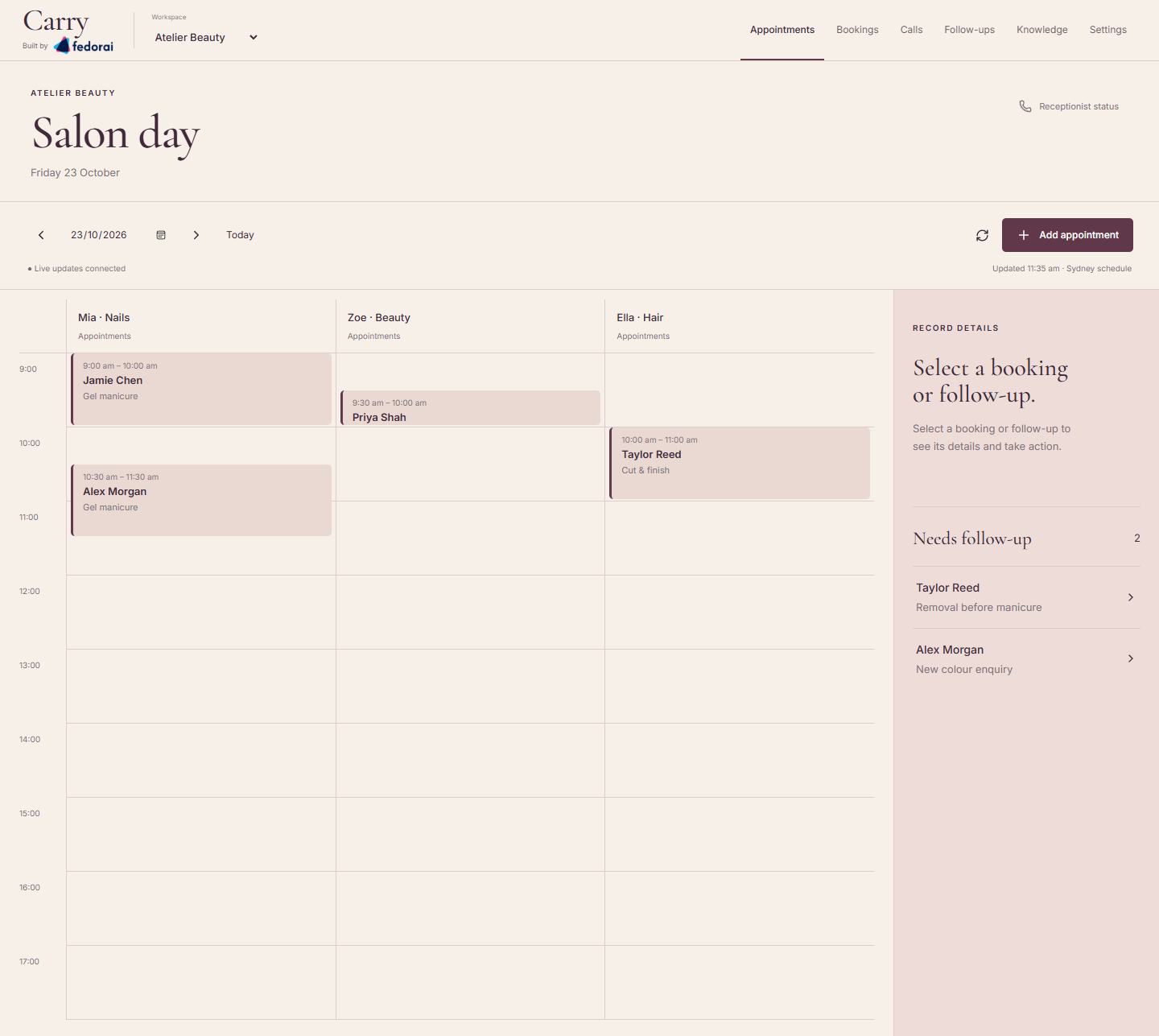Click the 17:00 time label

(x=30, y=962)
